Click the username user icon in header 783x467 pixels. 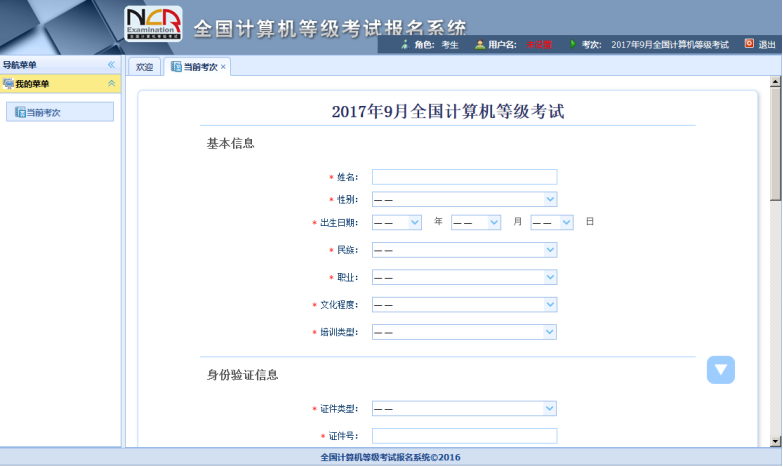480,44
